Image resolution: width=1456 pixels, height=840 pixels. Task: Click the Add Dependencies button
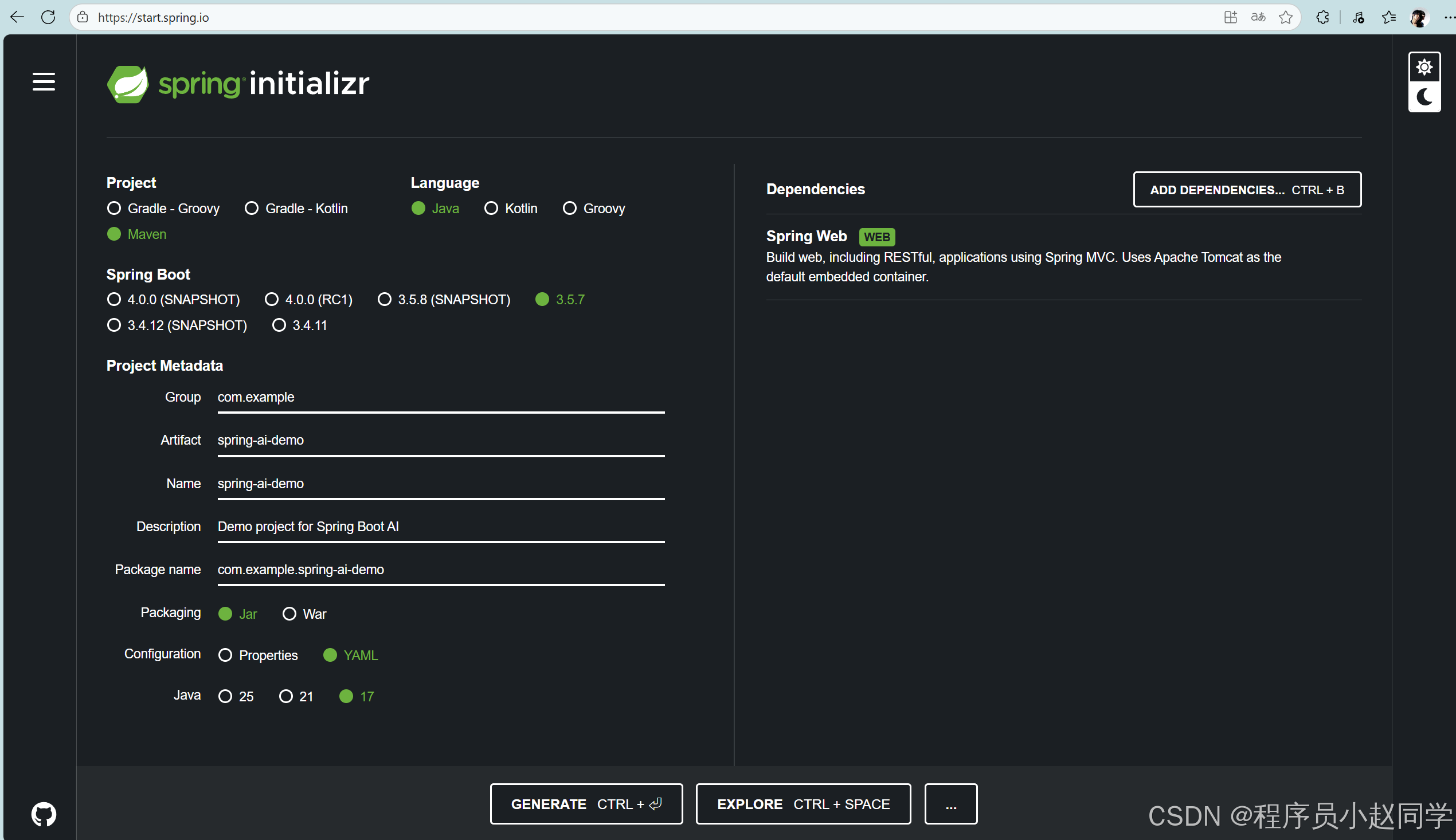[1247, 190]
